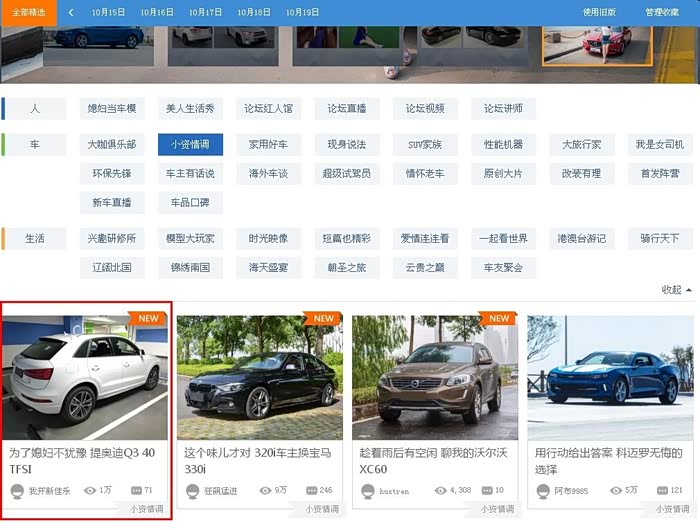Screen dimensions: 700x530
Task: Open the 现身说法 category
Action: (x=347, y=145)
